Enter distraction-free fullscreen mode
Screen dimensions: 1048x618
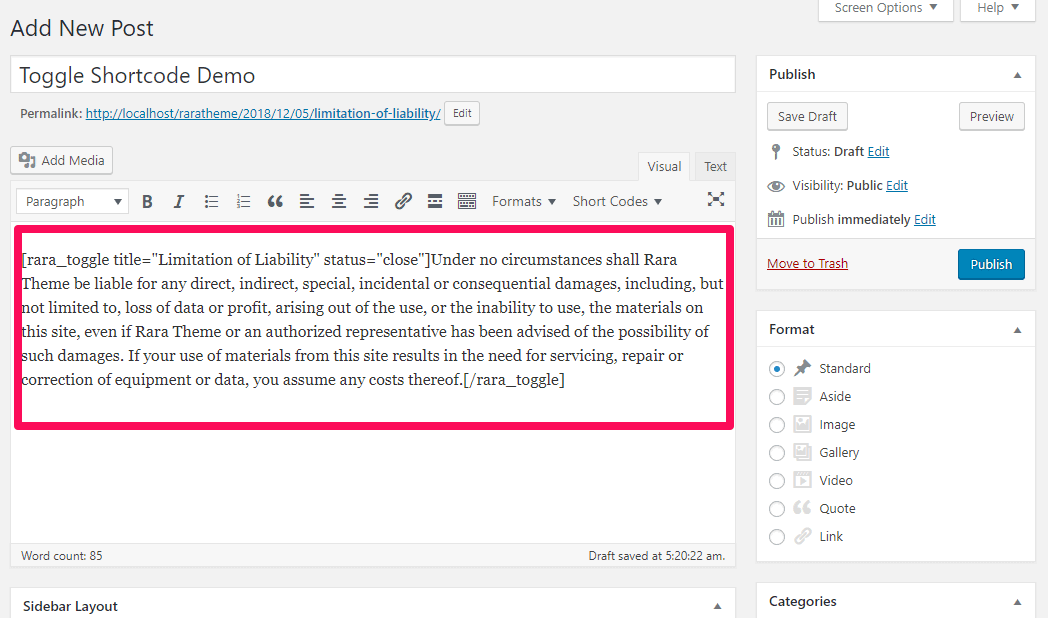coord(716,200)
